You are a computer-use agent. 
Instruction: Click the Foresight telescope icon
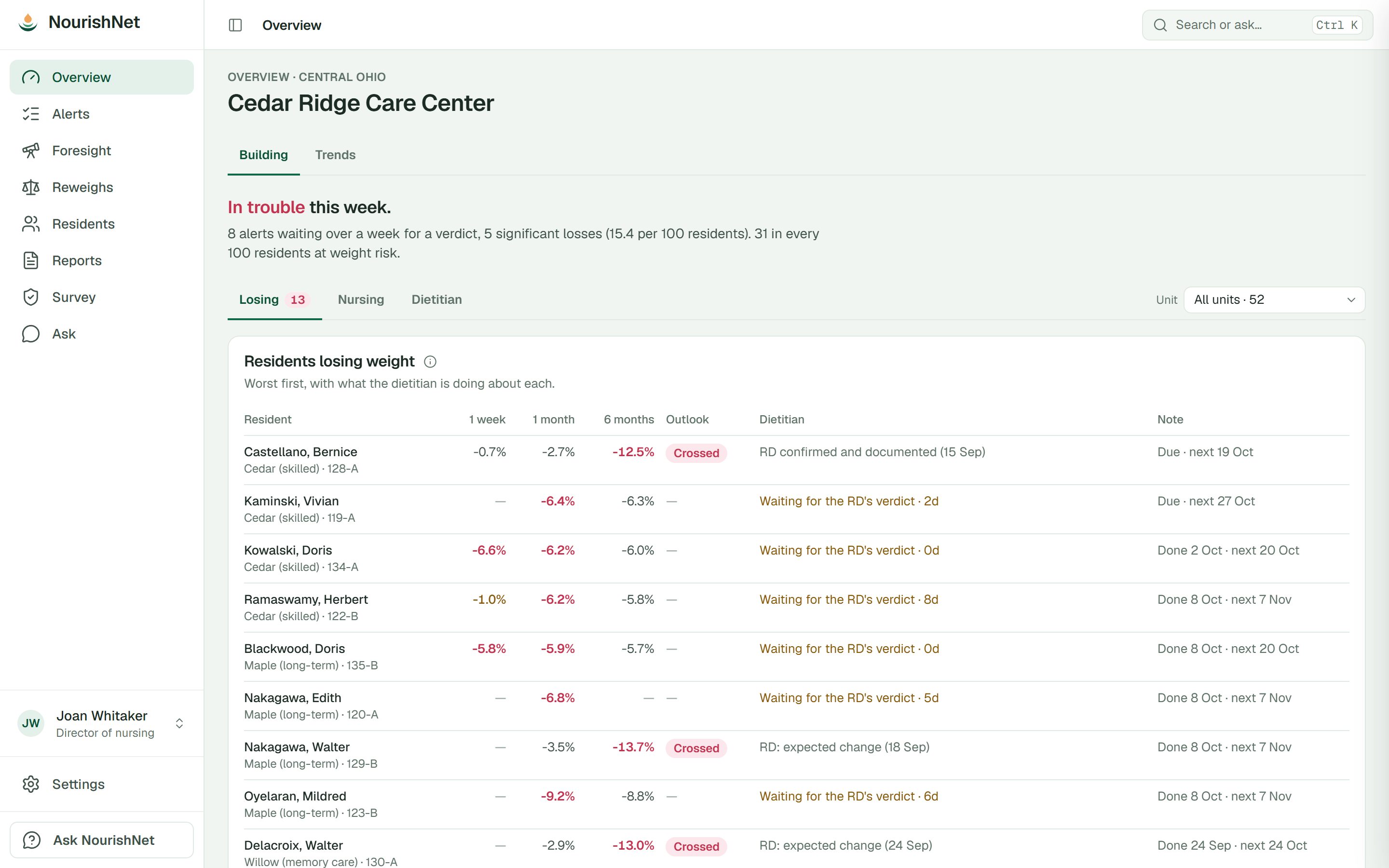pyautogui.click(x=31, y=150)
